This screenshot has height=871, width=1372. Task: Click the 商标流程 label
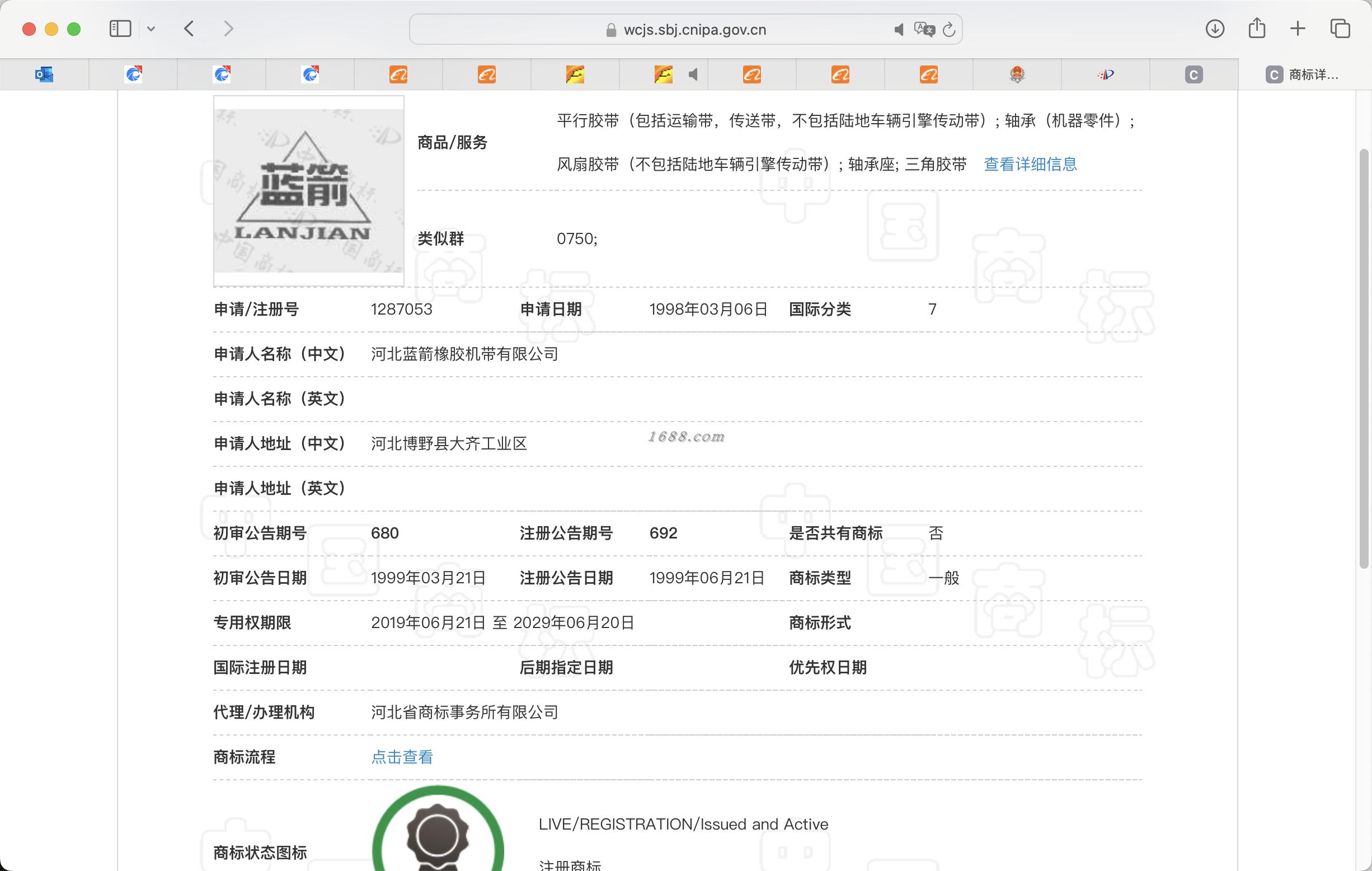(244, 757)
